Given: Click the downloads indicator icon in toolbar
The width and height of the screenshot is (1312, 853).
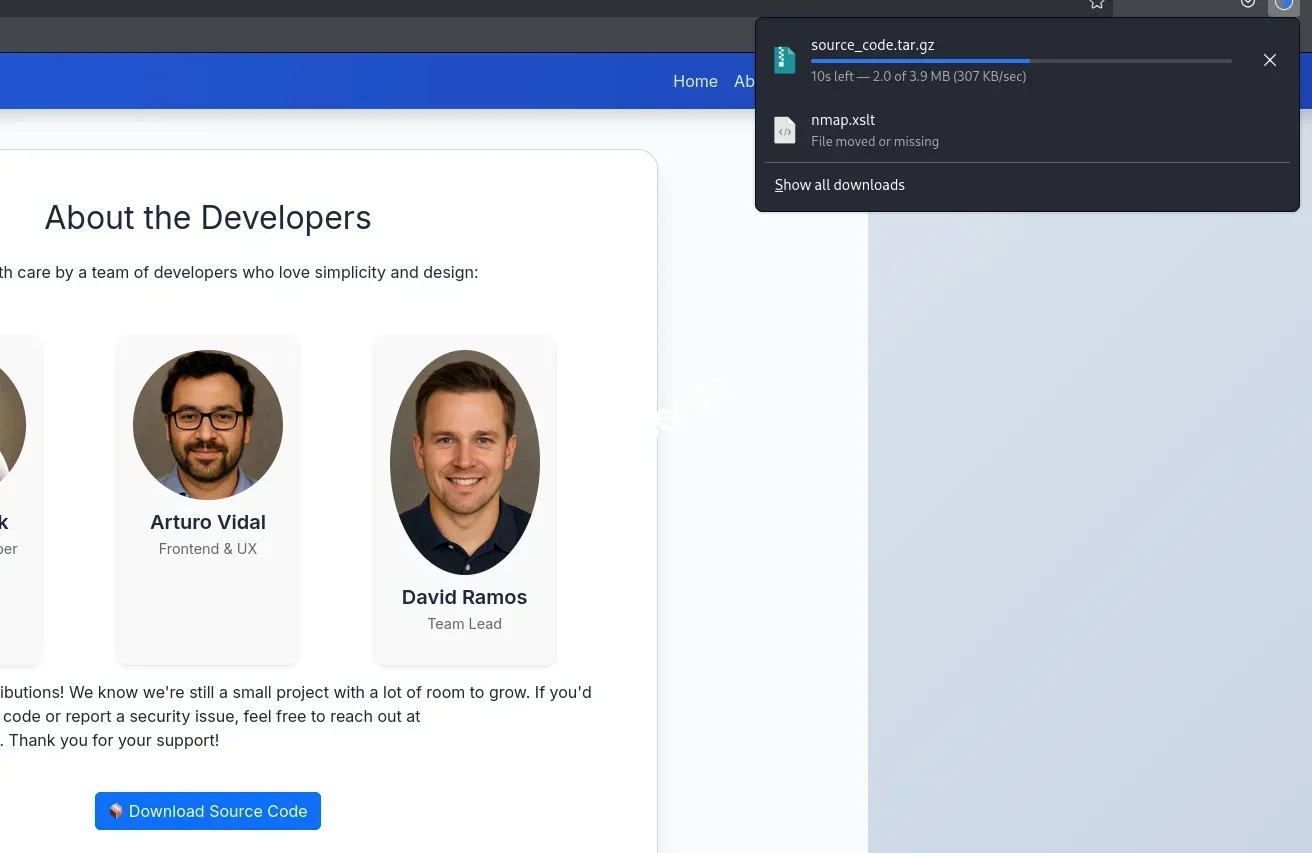Looking at the screenshot, I should 1248,4.
